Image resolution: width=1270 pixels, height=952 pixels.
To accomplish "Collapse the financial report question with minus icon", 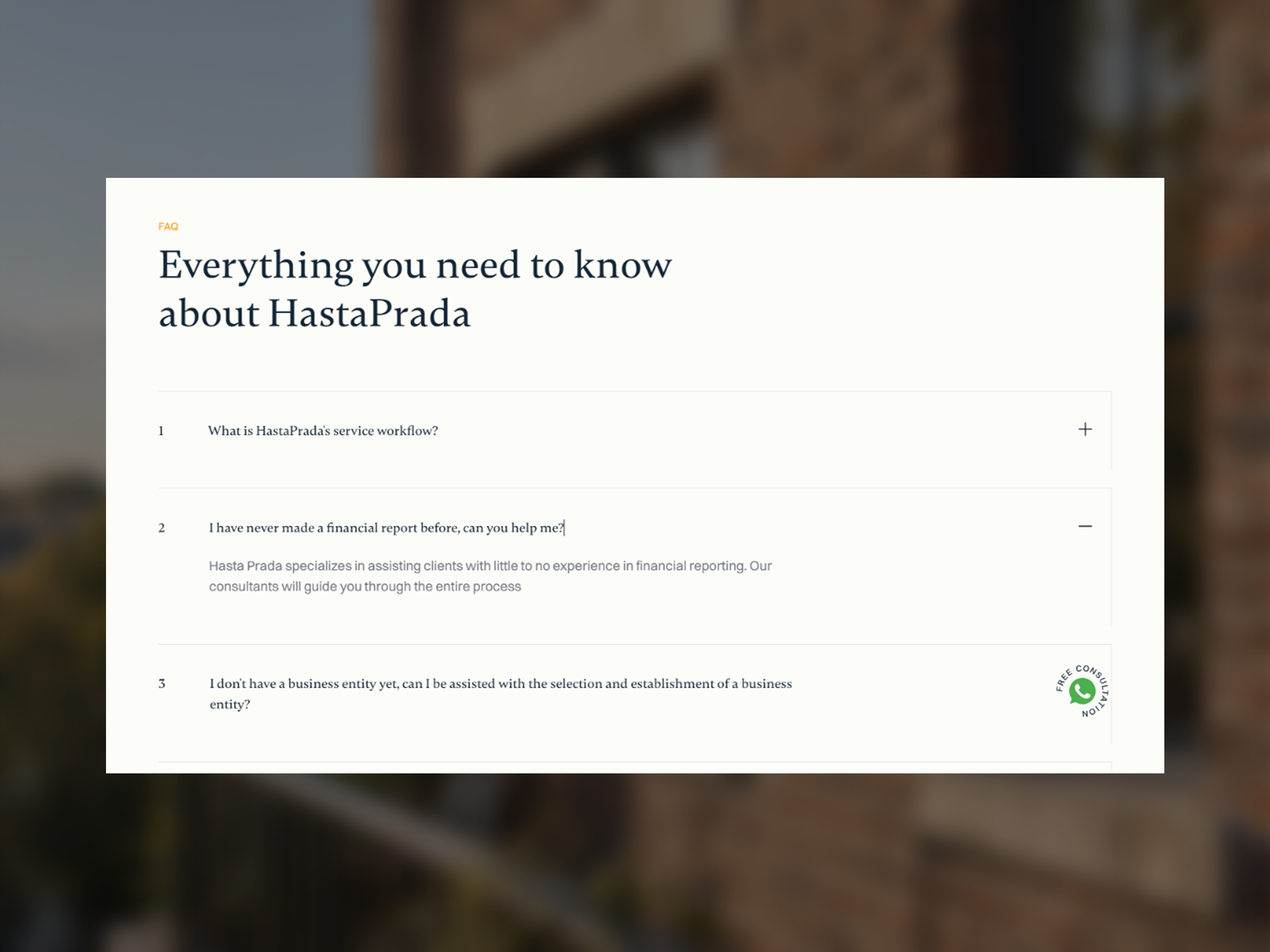I will (x=1084, y=526).
